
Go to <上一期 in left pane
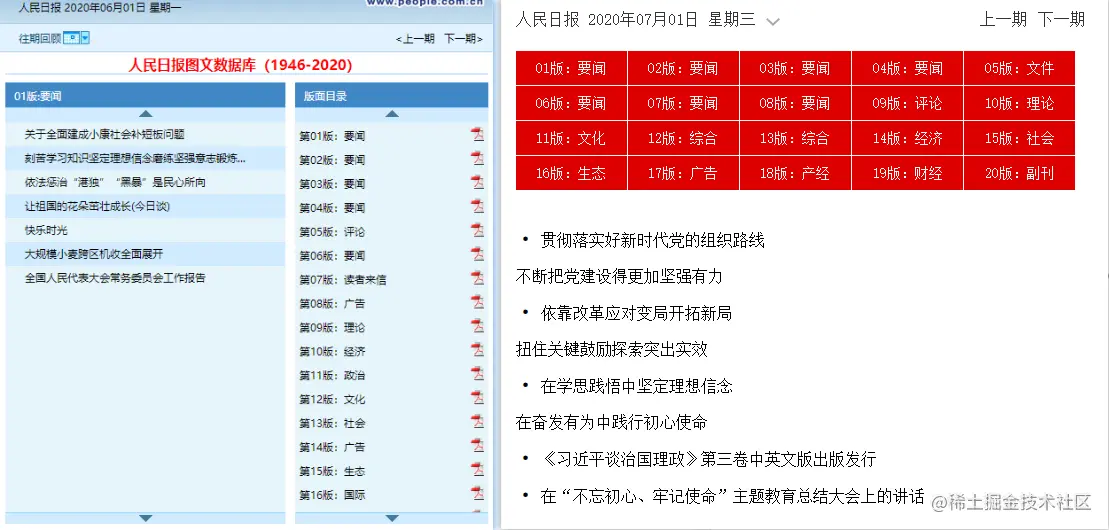[415, 39]
